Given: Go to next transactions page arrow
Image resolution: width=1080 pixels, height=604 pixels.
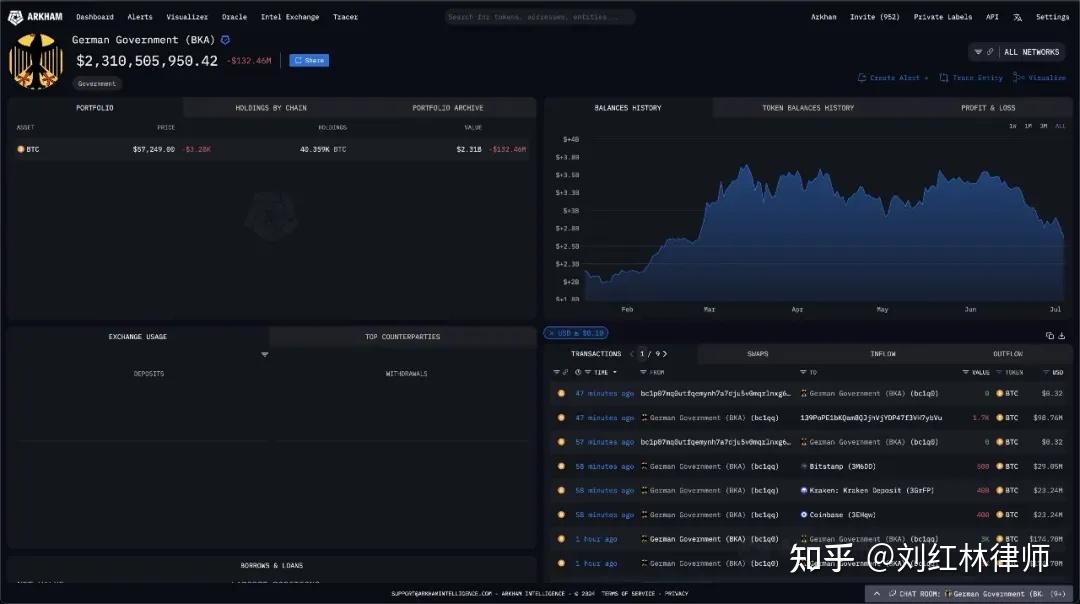Looking at the screenshot, I should coord(665,354).
